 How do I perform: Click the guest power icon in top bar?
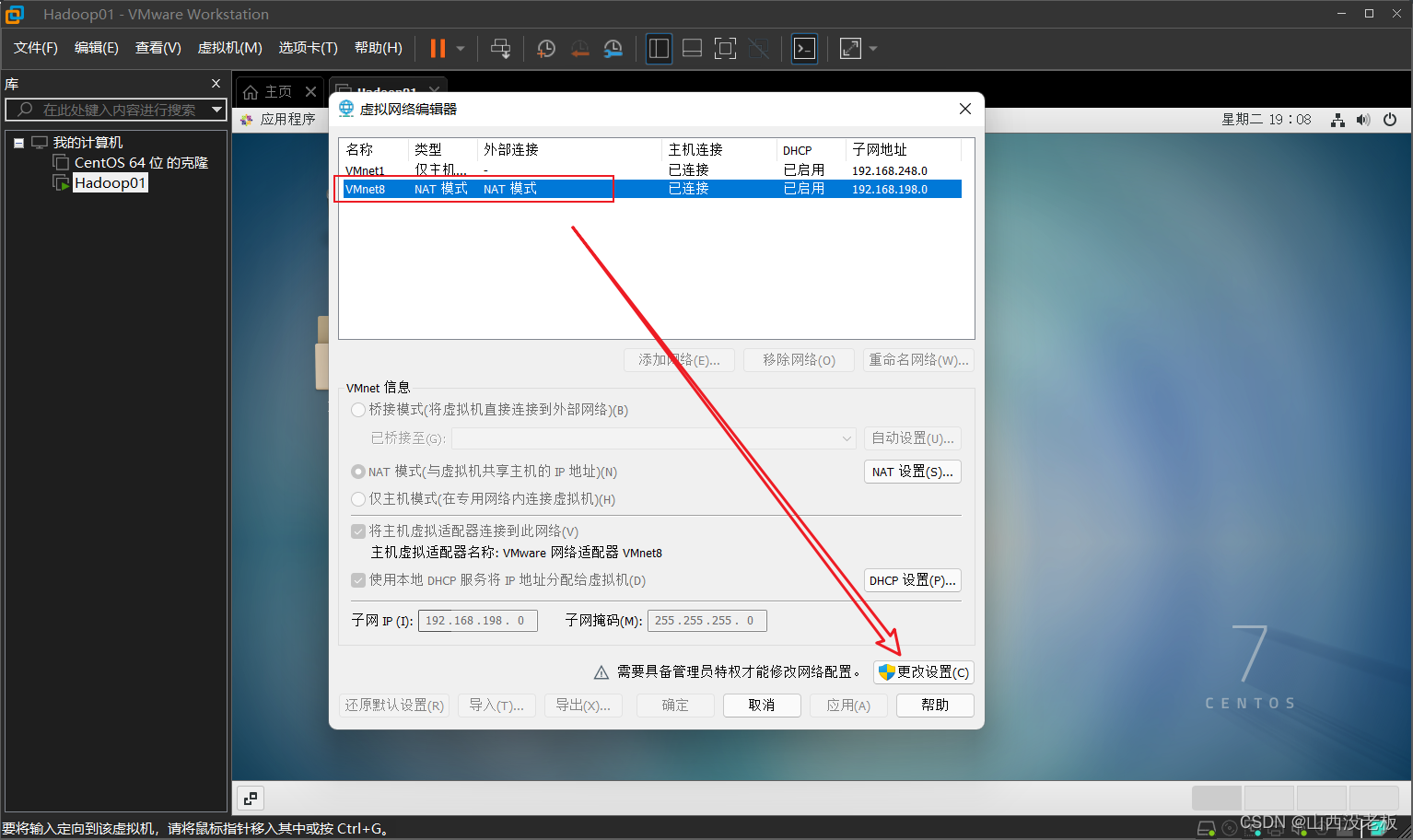coord(1390,120)
